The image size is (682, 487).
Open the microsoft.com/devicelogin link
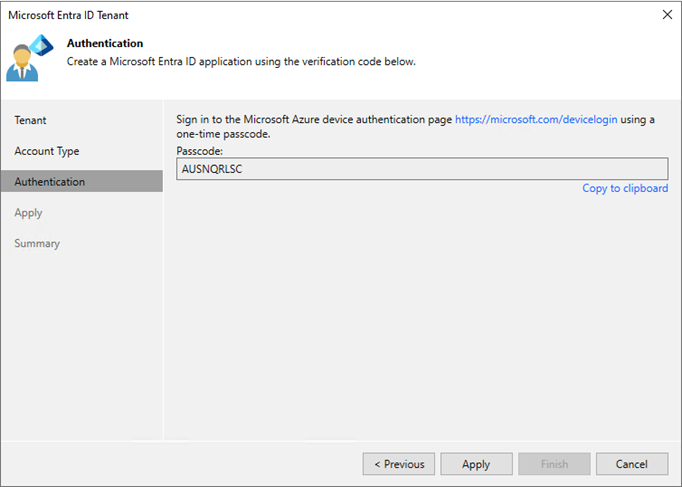click(x=536, y=120)
